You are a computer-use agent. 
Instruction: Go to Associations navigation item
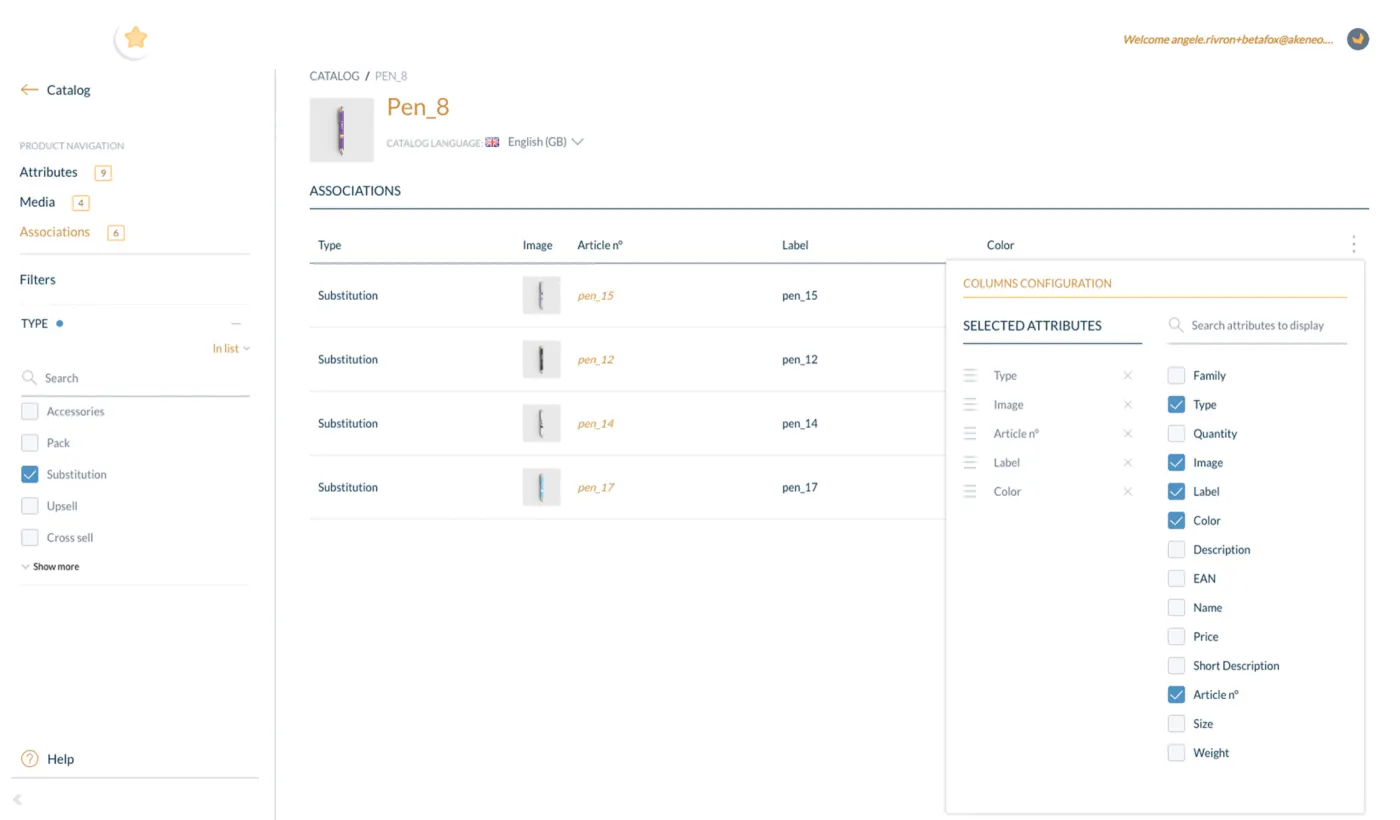point(55,232)
